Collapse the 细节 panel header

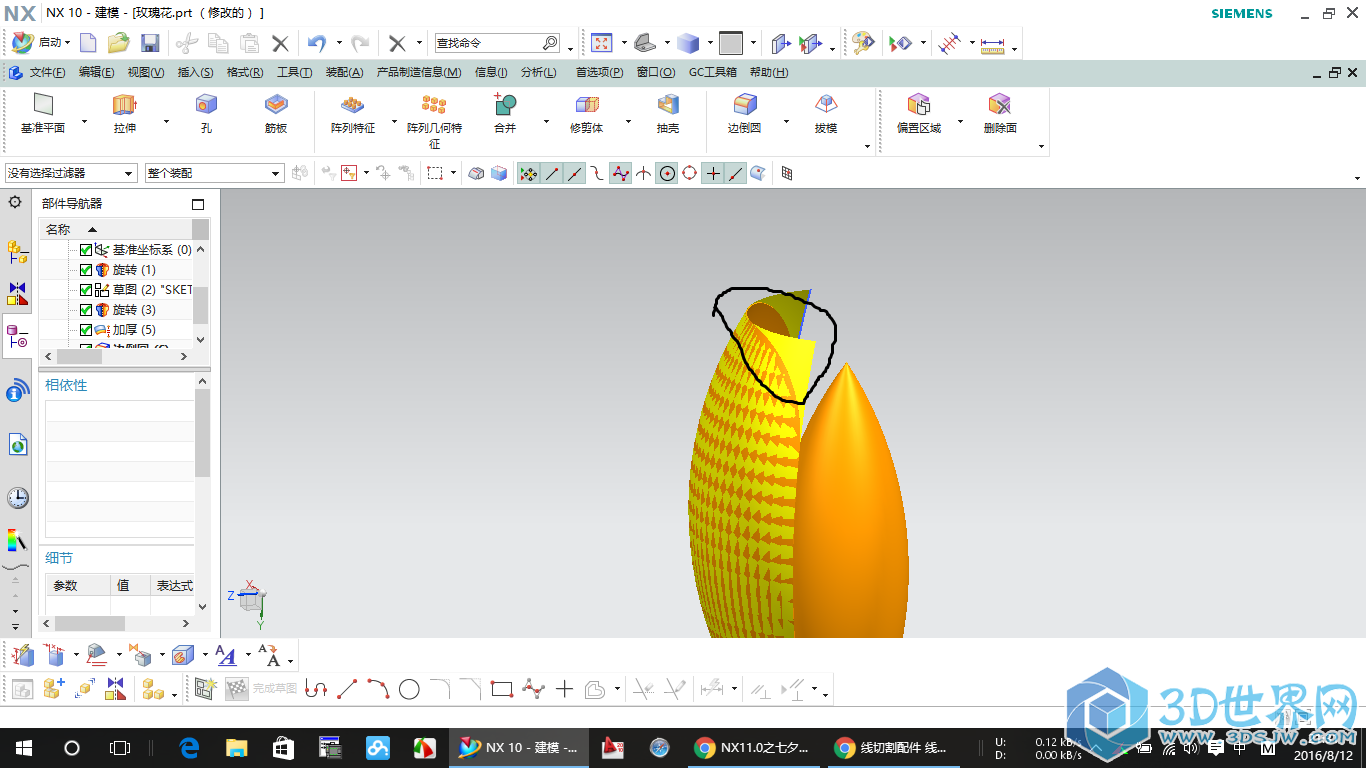pyautogui.click(x=59, y=558)
